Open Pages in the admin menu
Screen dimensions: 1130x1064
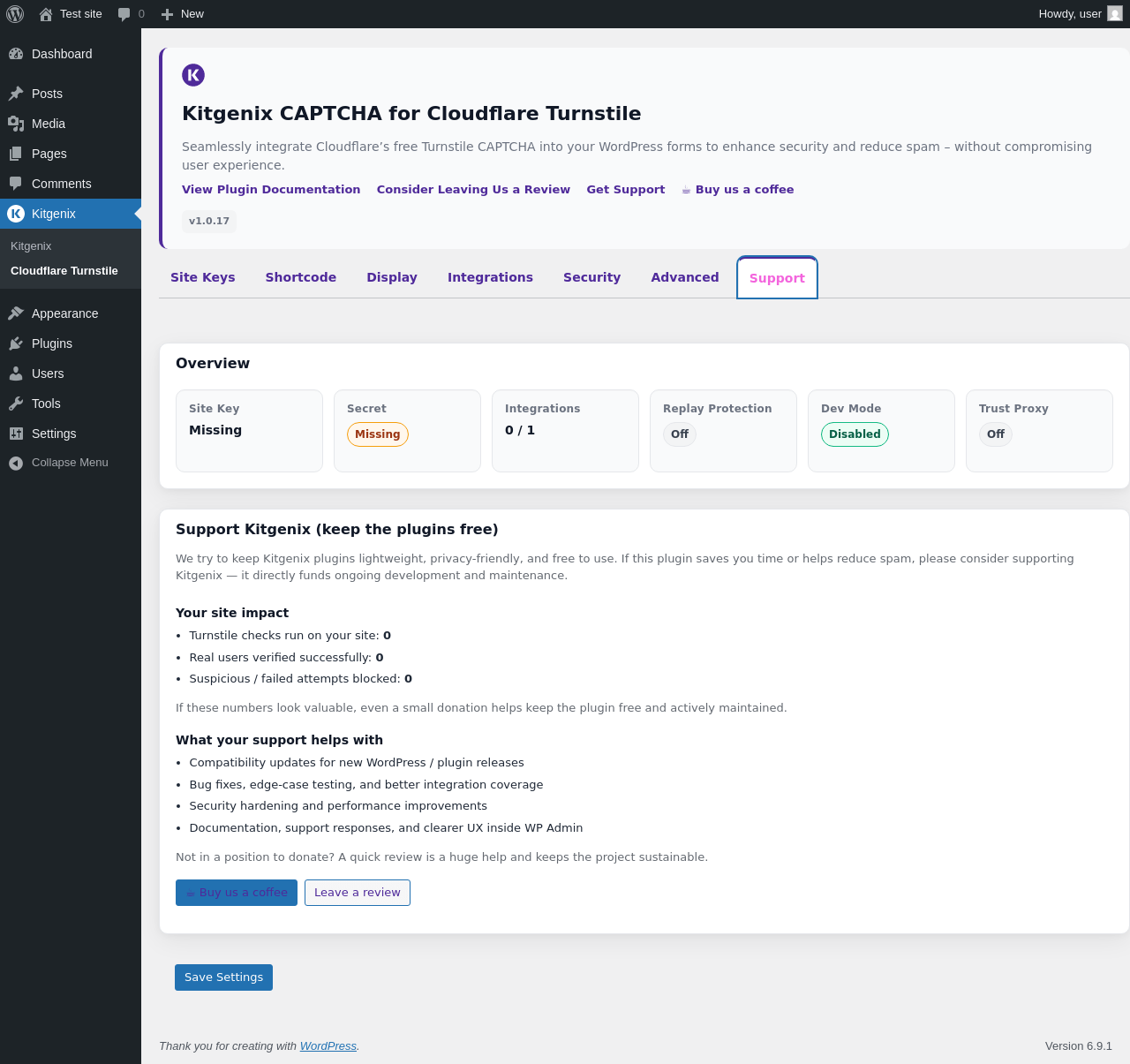tap(71, 154)
